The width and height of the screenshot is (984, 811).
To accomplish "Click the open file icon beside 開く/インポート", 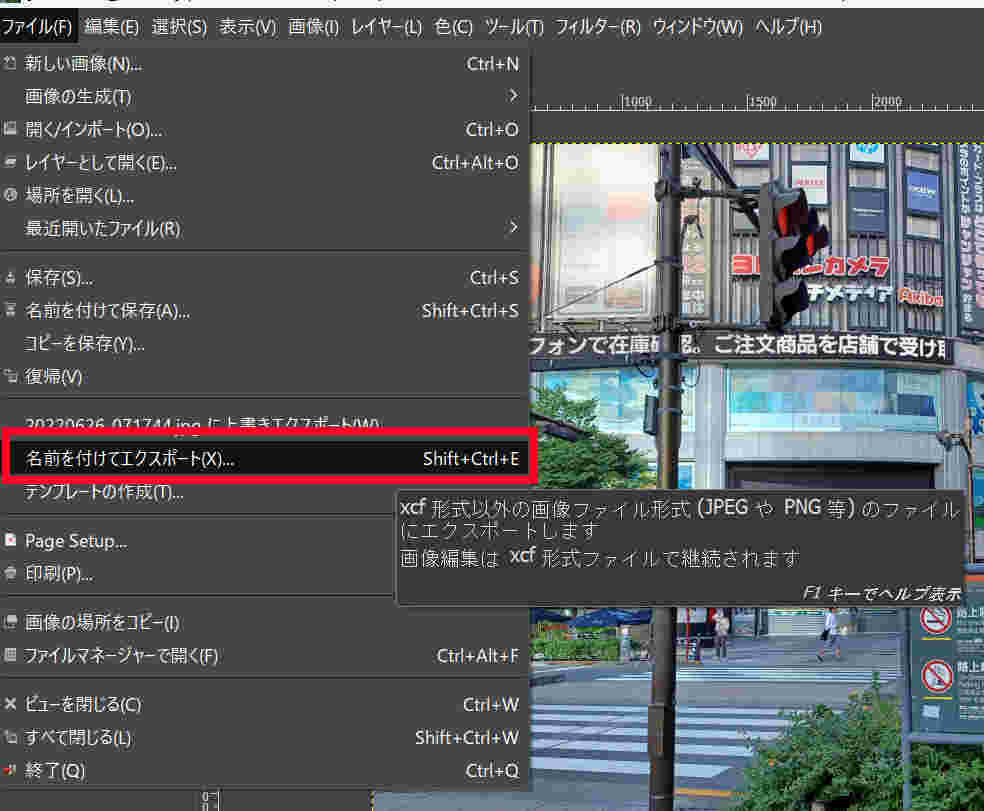I will pyautogui.click(x=10, y=130).
